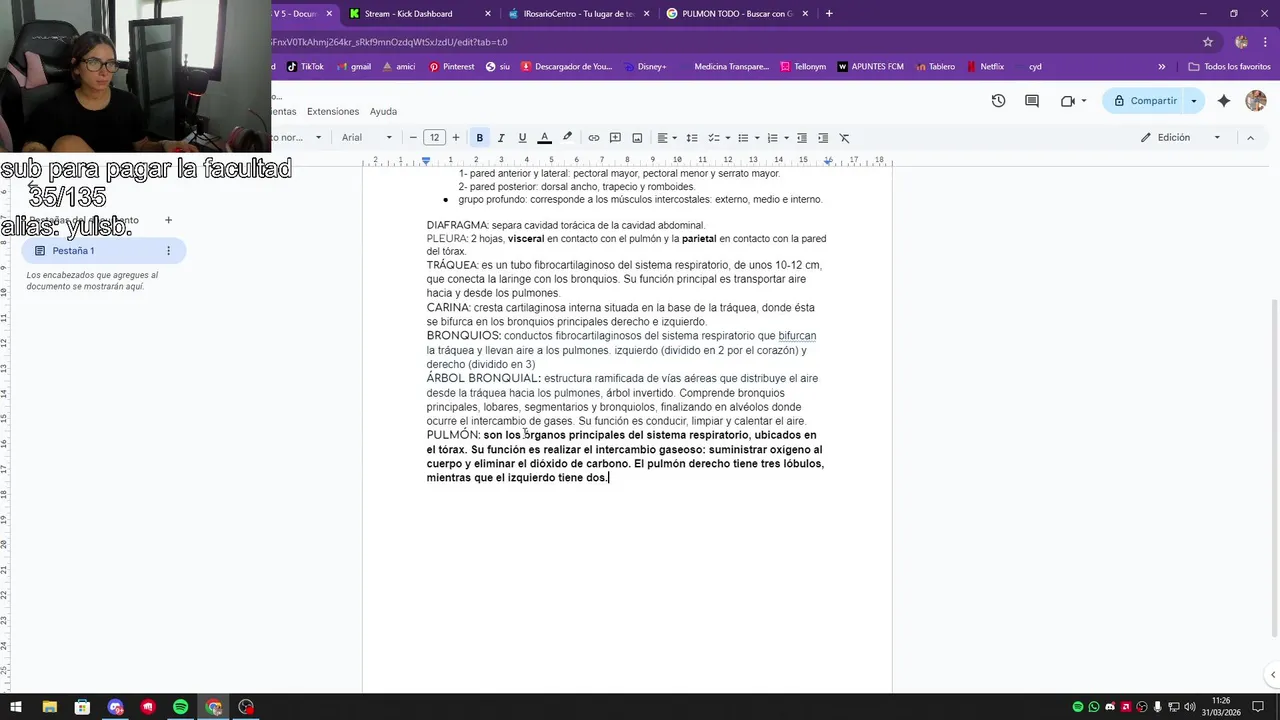Decrease font size with minus button
This screenshot has height=720, width=1280.
pyautogui.click(x=413, y=138)
